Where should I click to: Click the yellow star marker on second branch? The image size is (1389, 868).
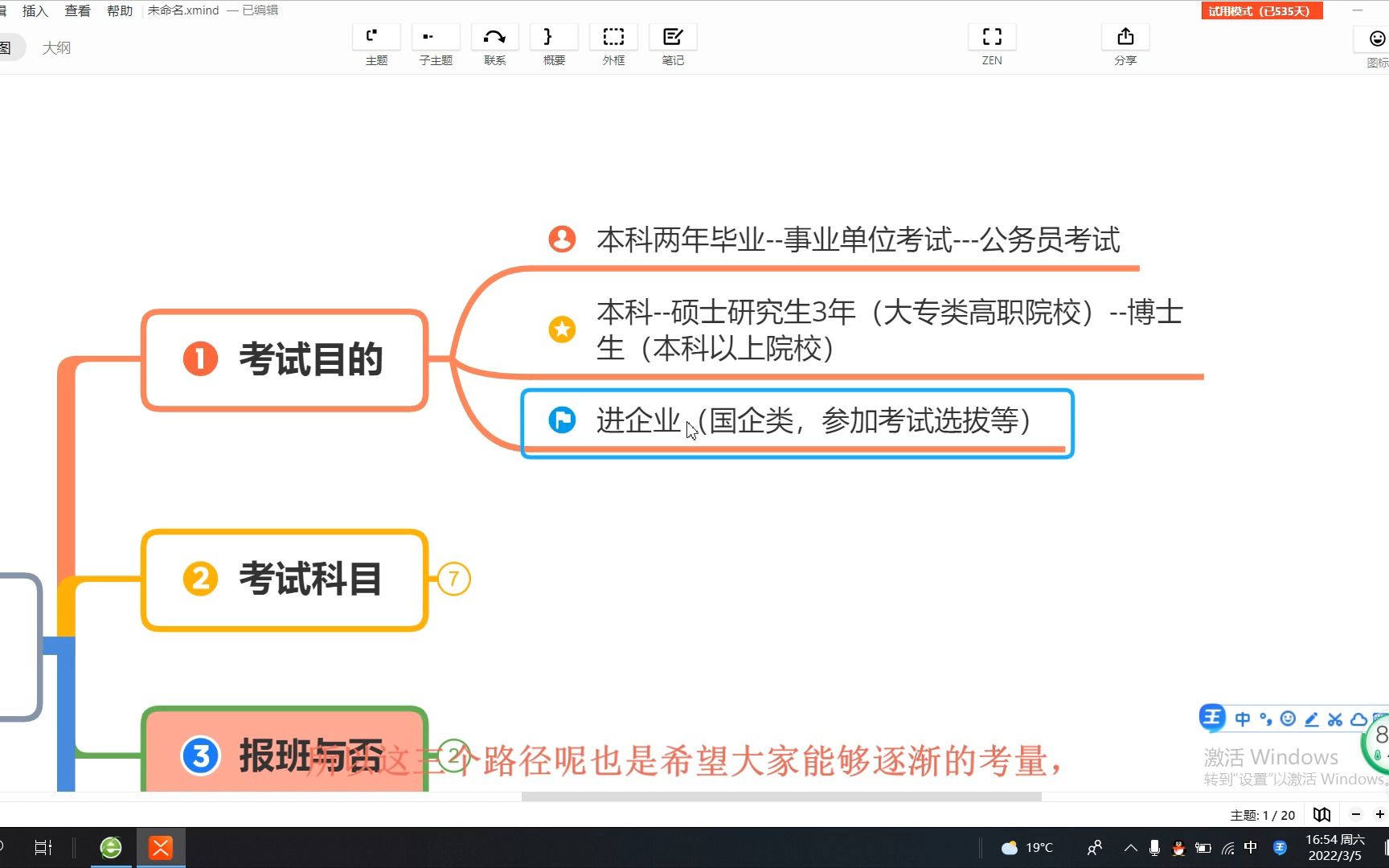[562, 329]
